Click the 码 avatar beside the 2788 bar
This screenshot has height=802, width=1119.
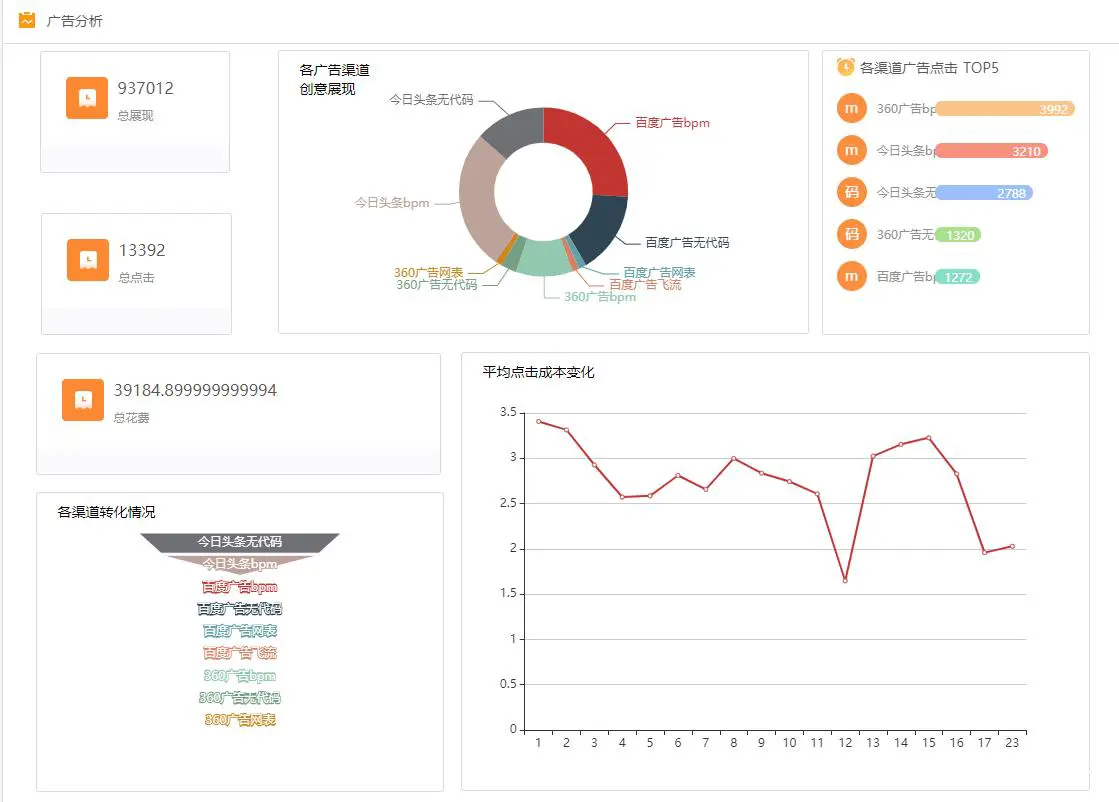click(x=851, y=192)
